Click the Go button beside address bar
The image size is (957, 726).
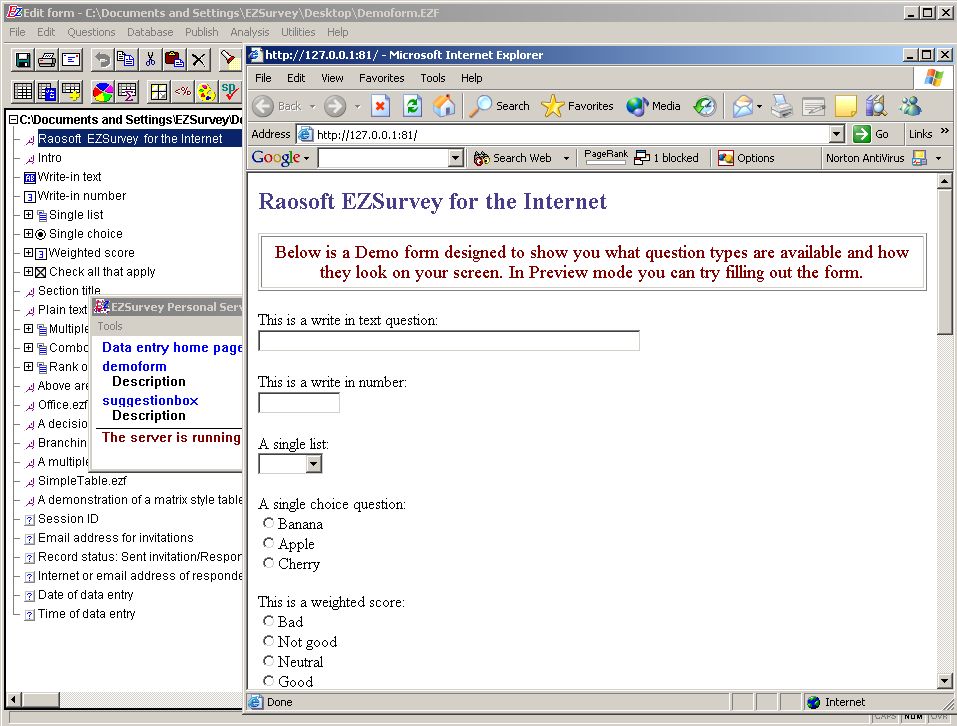point(871,134)
